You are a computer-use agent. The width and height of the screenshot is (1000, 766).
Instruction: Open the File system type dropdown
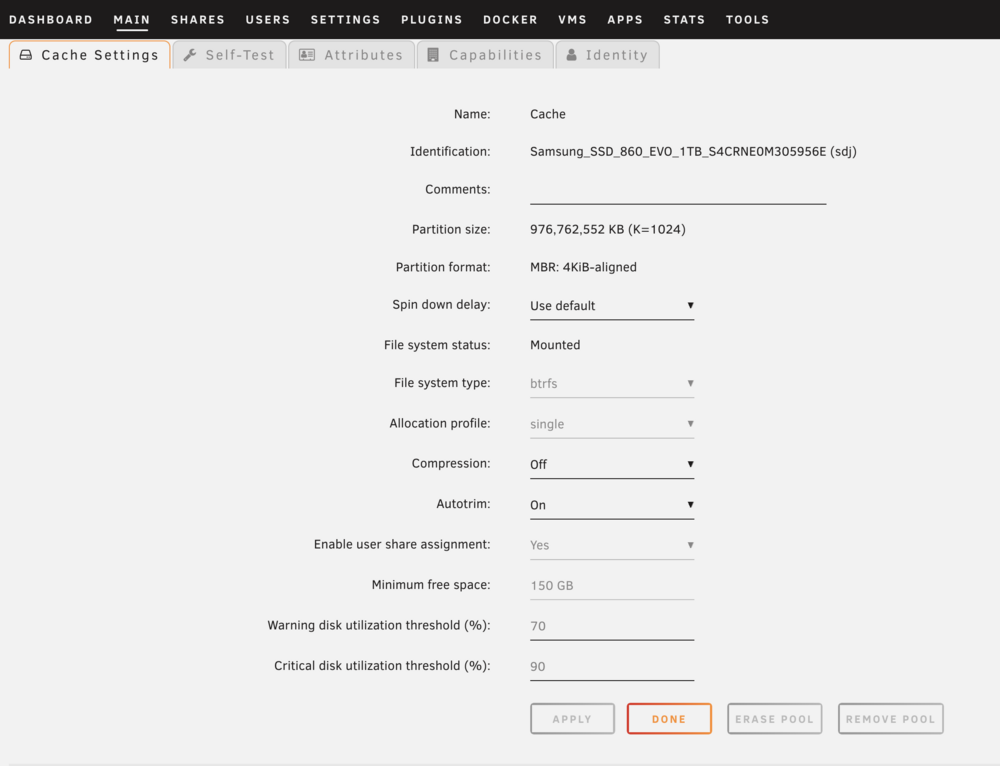click(x=612, y=383)
